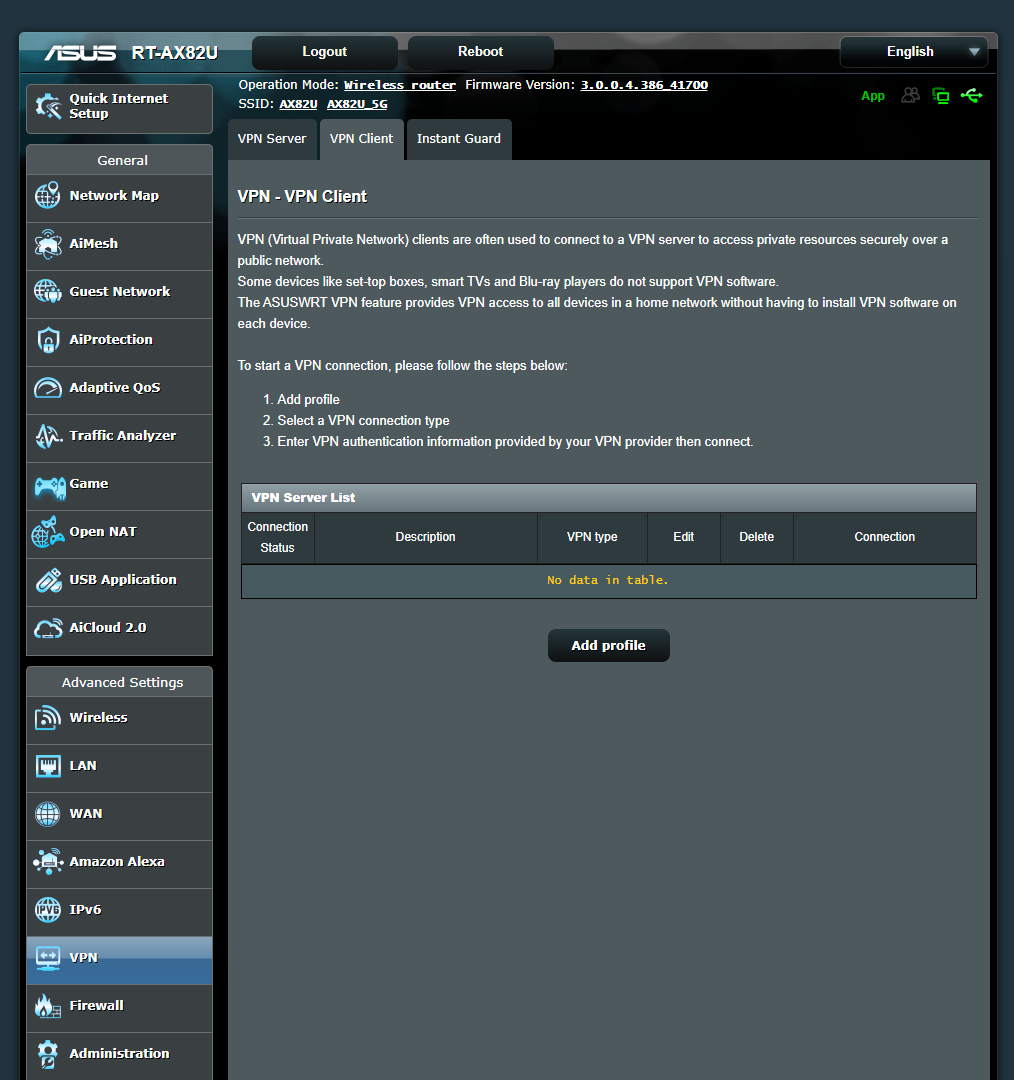Click the Wireless signal icon
The image size is (1014, 1080).
tap(48, 718)
